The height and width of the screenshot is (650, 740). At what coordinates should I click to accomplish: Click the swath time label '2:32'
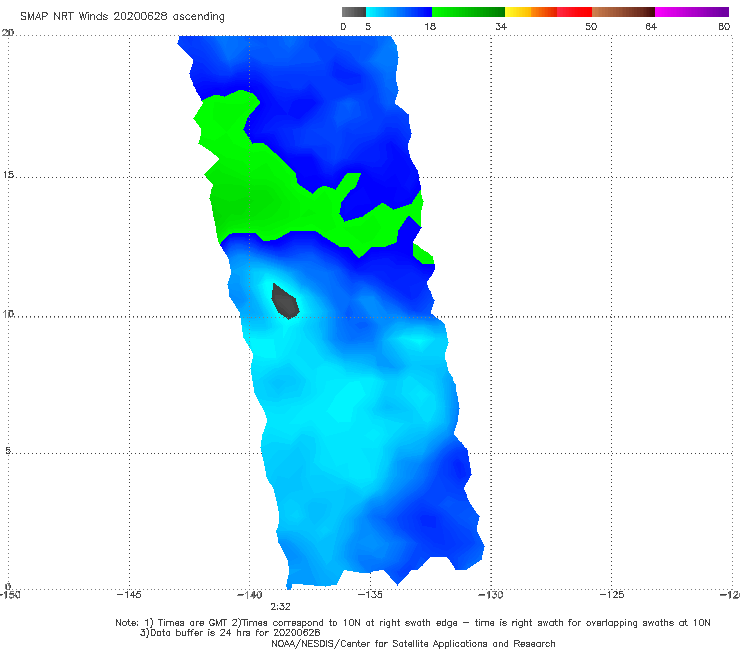(x=280, y=607)
